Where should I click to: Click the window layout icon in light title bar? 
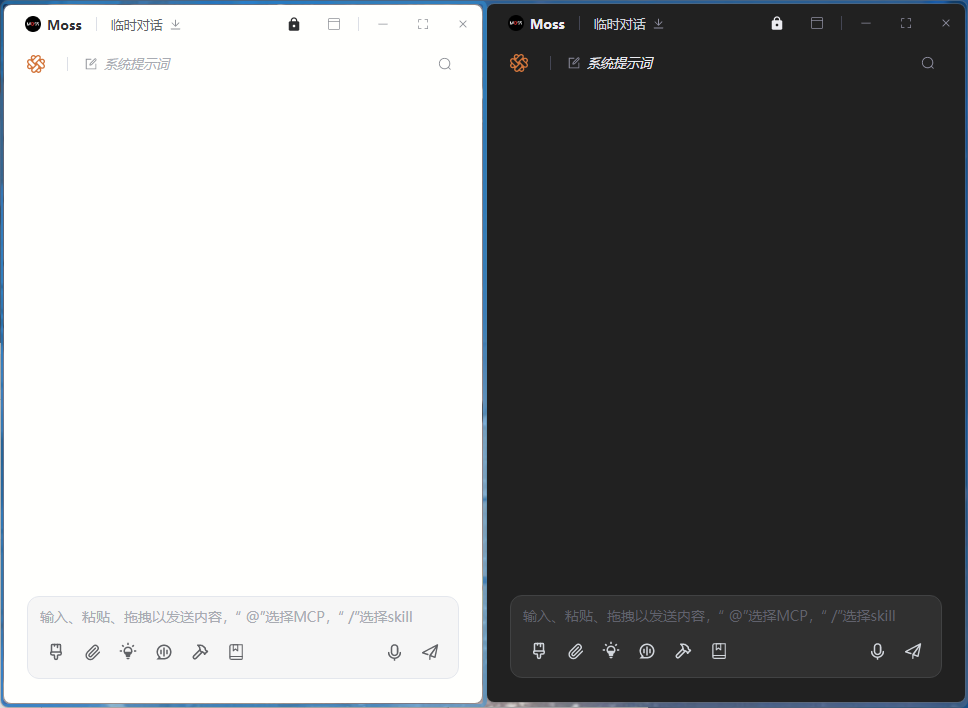[334, 24]
